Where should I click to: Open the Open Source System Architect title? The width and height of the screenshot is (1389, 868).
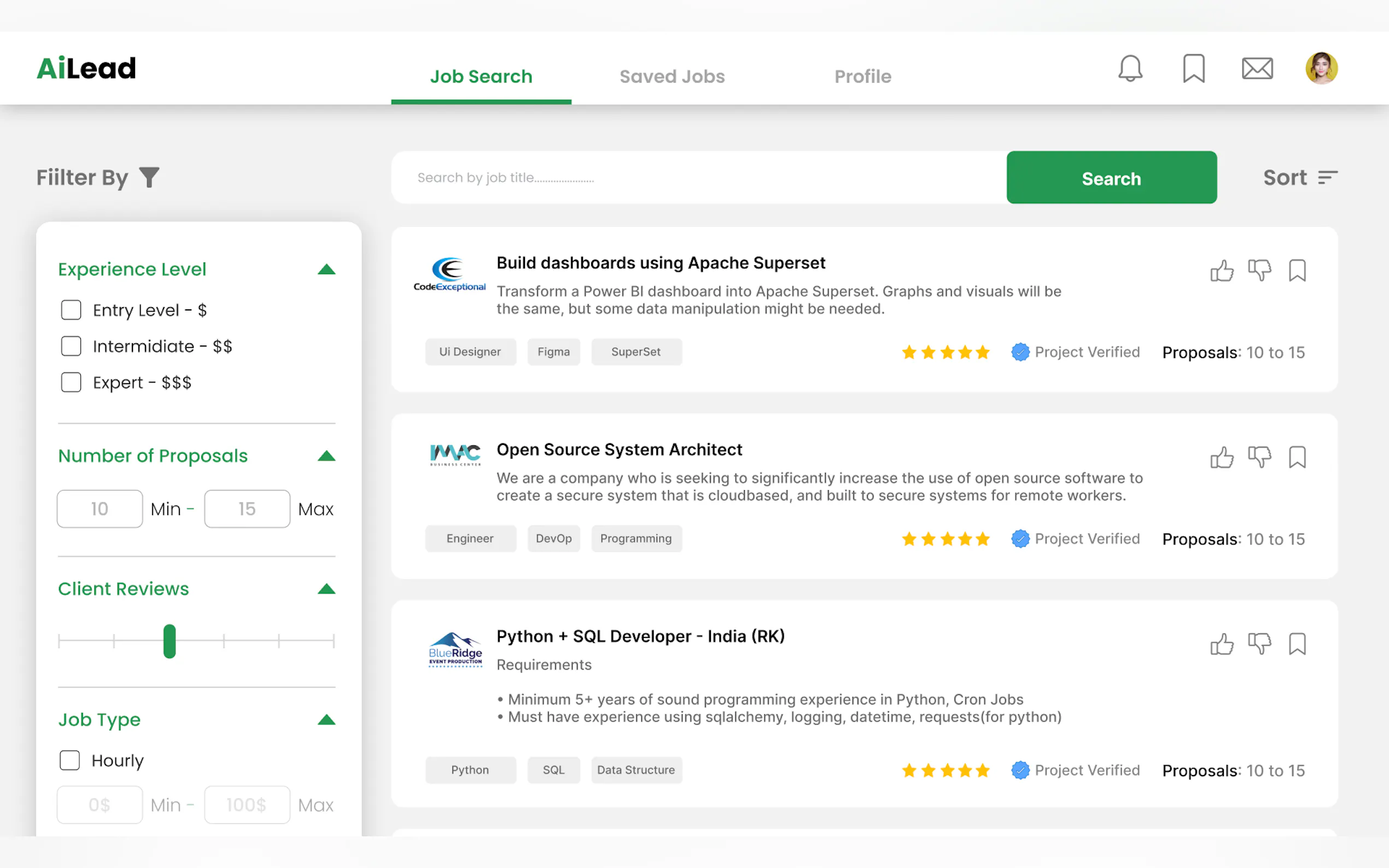619,449
